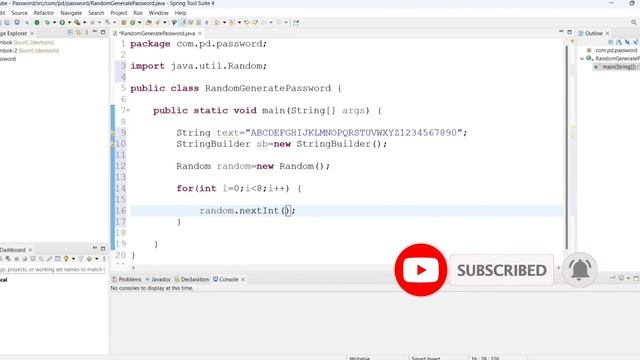Click the Open Type folder icon
The width and height of the screenshot is (640, 360).
click(x=149, y=22)
